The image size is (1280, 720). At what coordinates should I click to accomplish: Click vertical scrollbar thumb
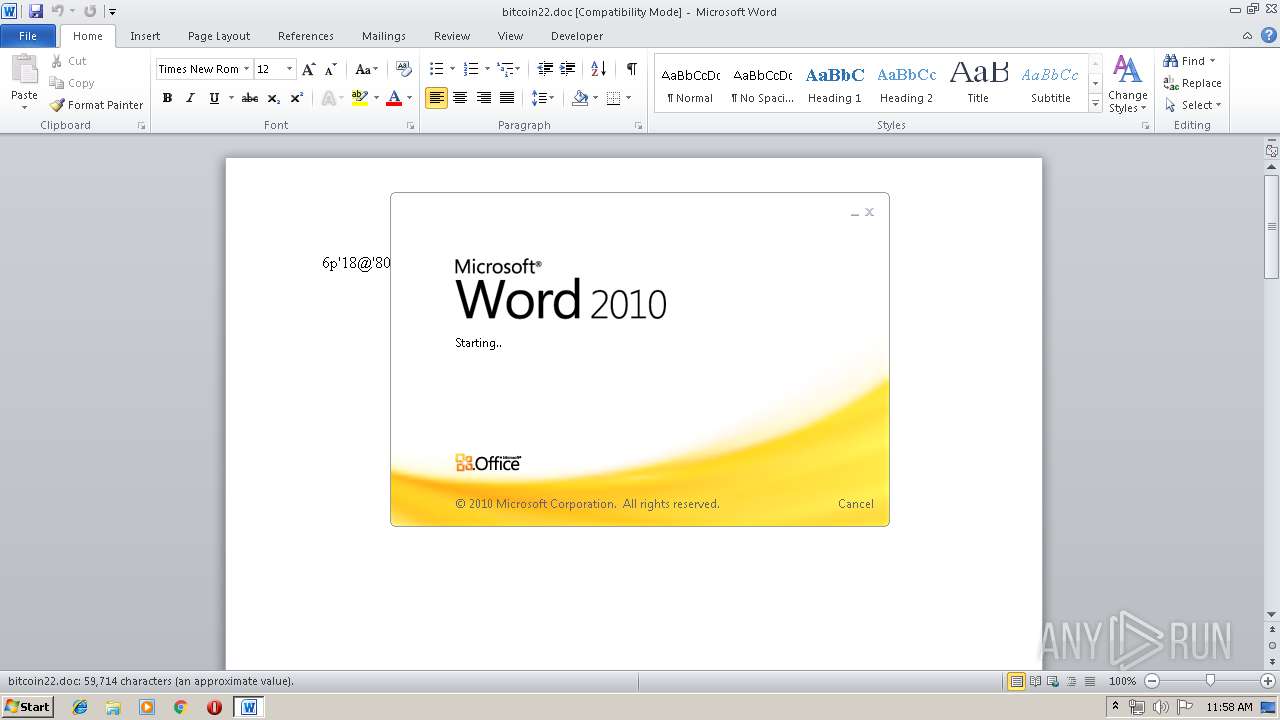[x=1272, y=227]
